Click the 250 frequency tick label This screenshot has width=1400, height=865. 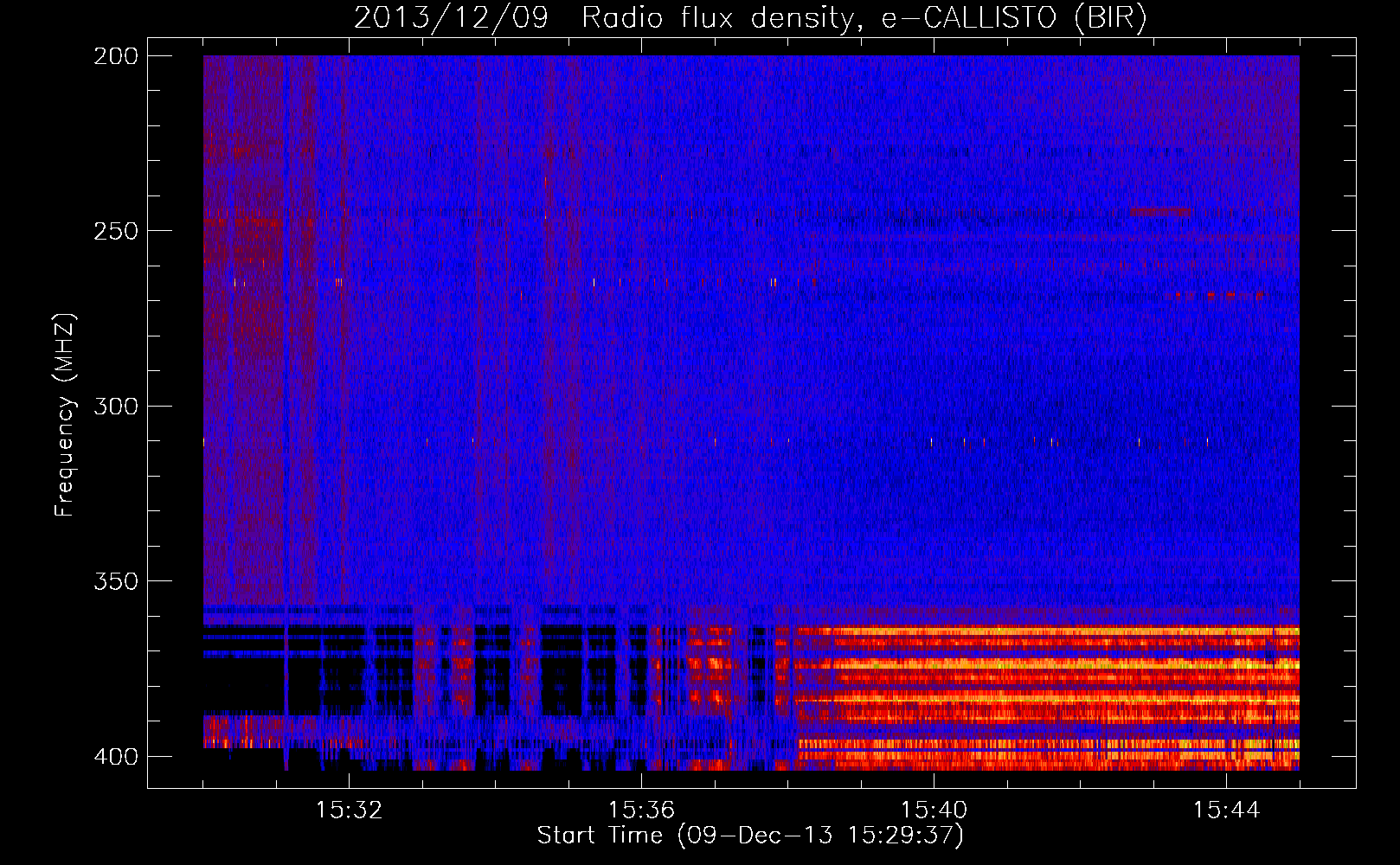click(x=115, y=231)
